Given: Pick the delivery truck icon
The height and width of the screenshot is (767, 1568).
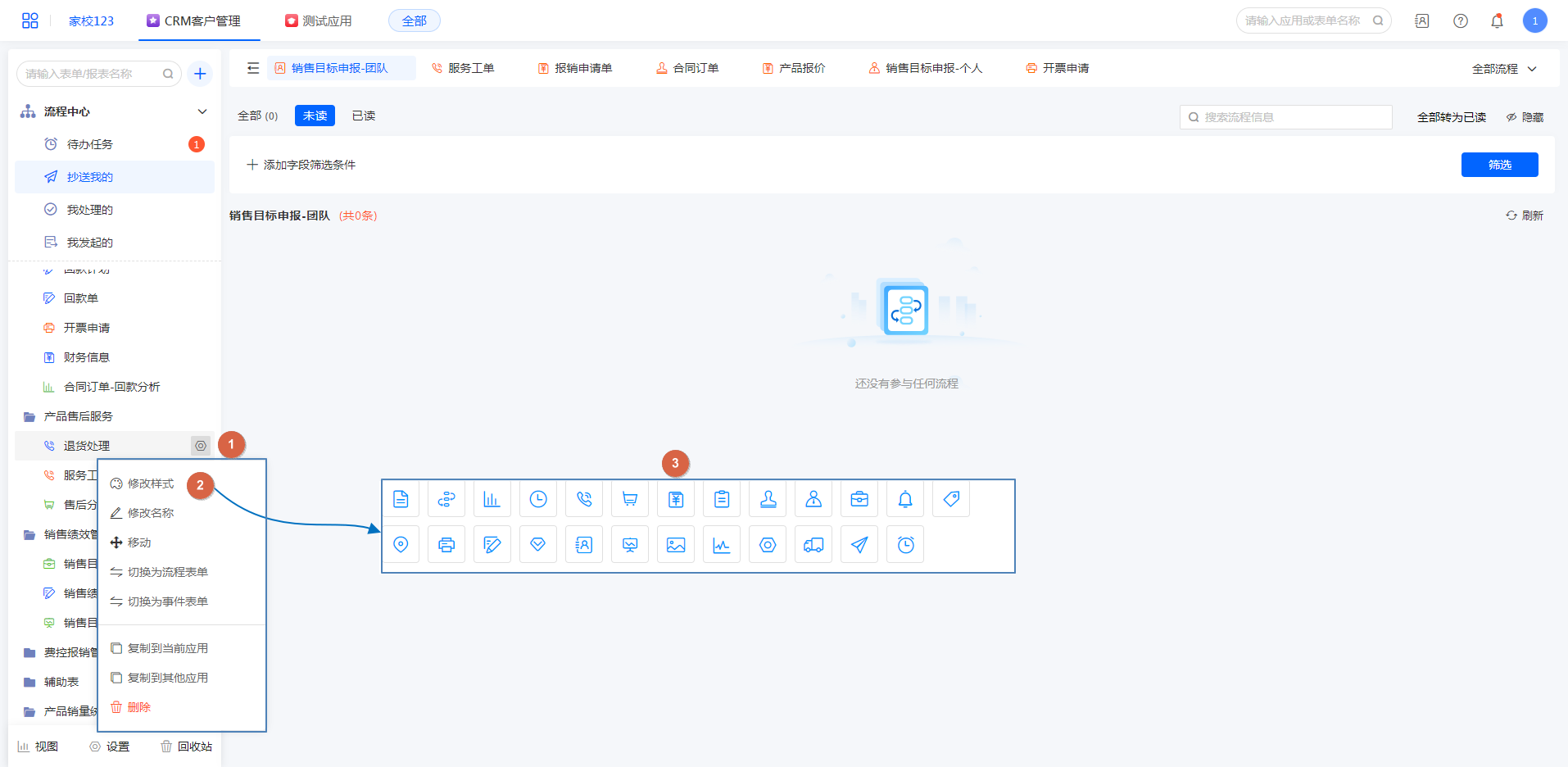Looking at the screenshot, I should coord(813,545).
